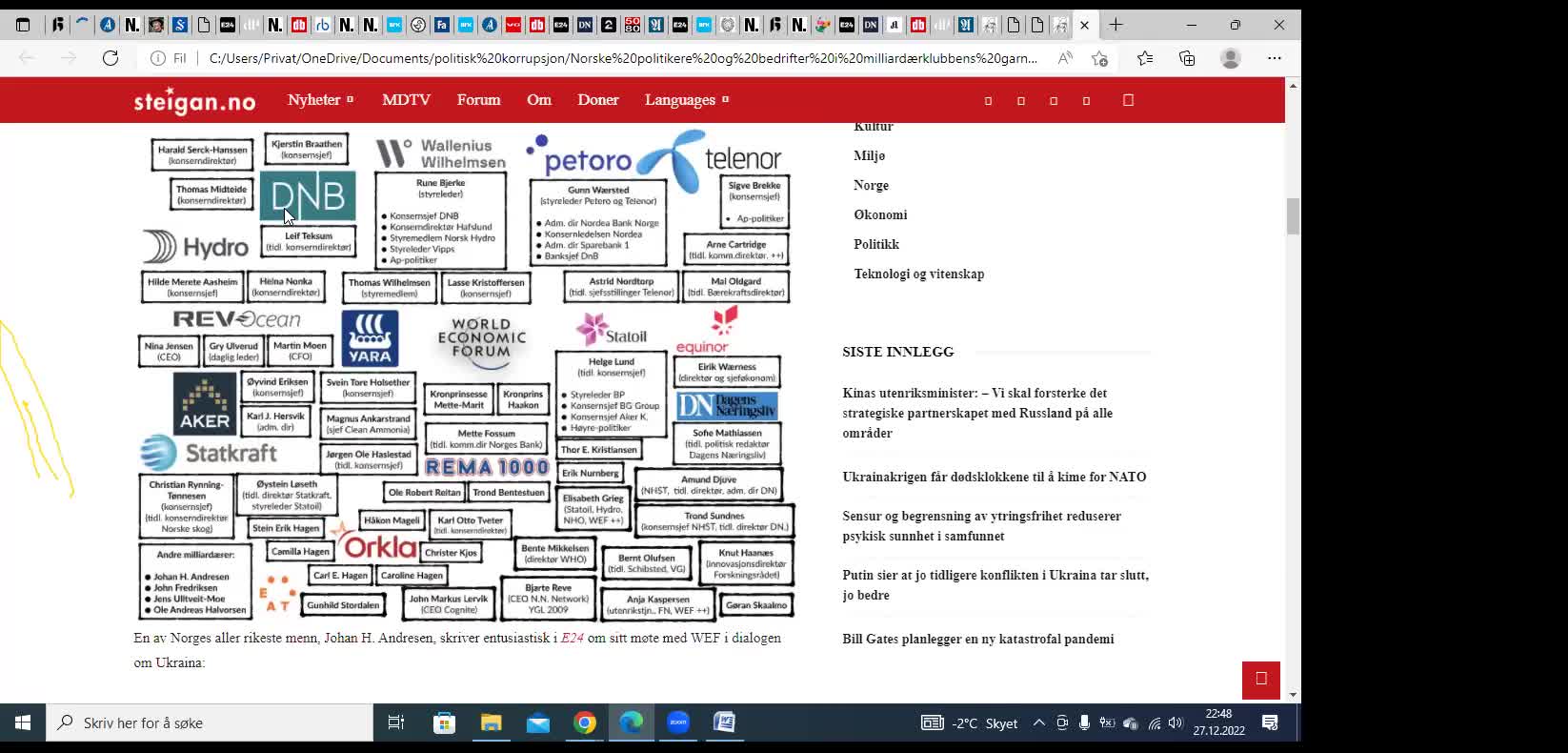Open the site information 'Fil' icon

(x=169, y=58)
